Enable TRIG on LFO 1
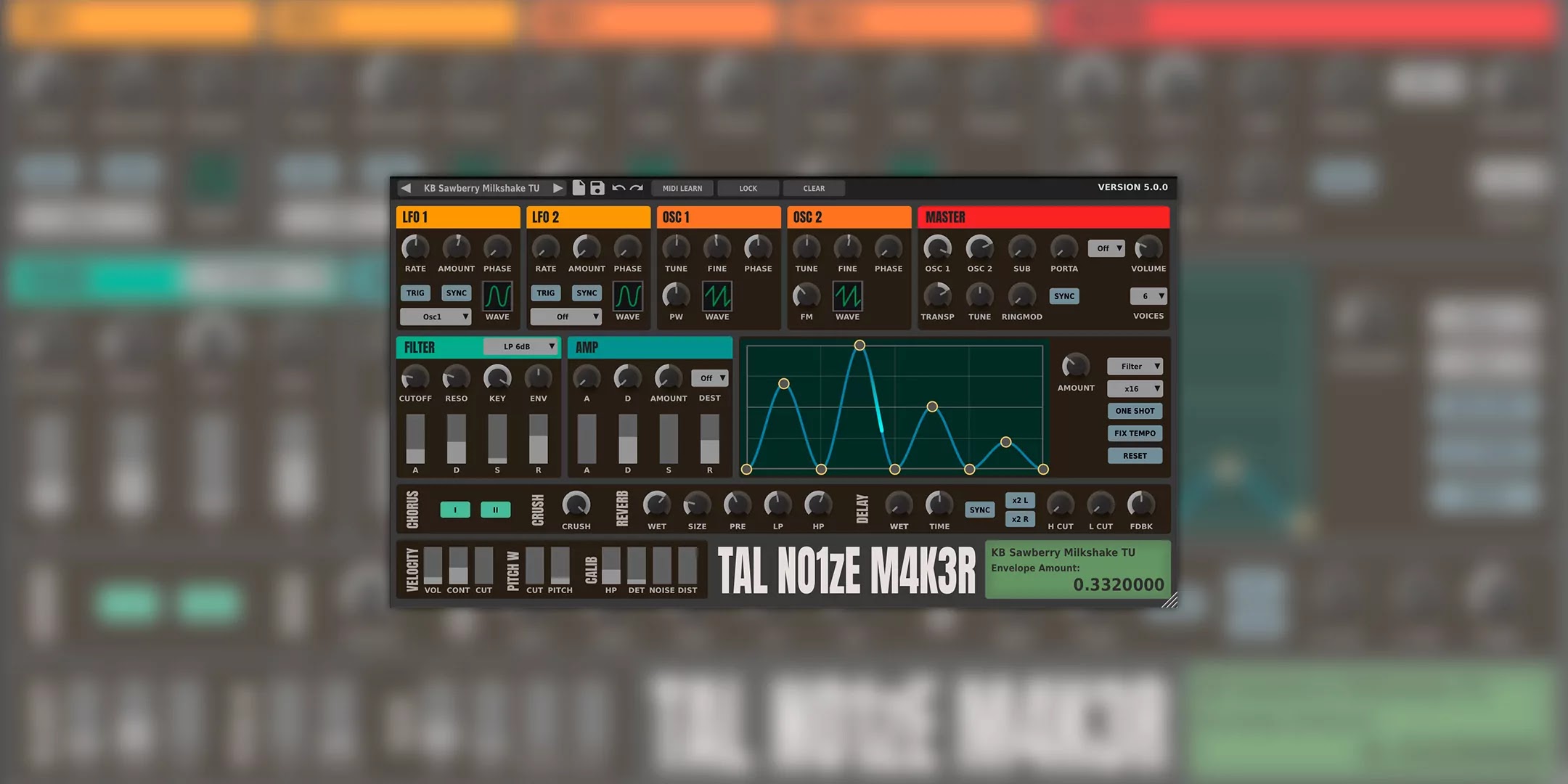 [x=415, y=293]
